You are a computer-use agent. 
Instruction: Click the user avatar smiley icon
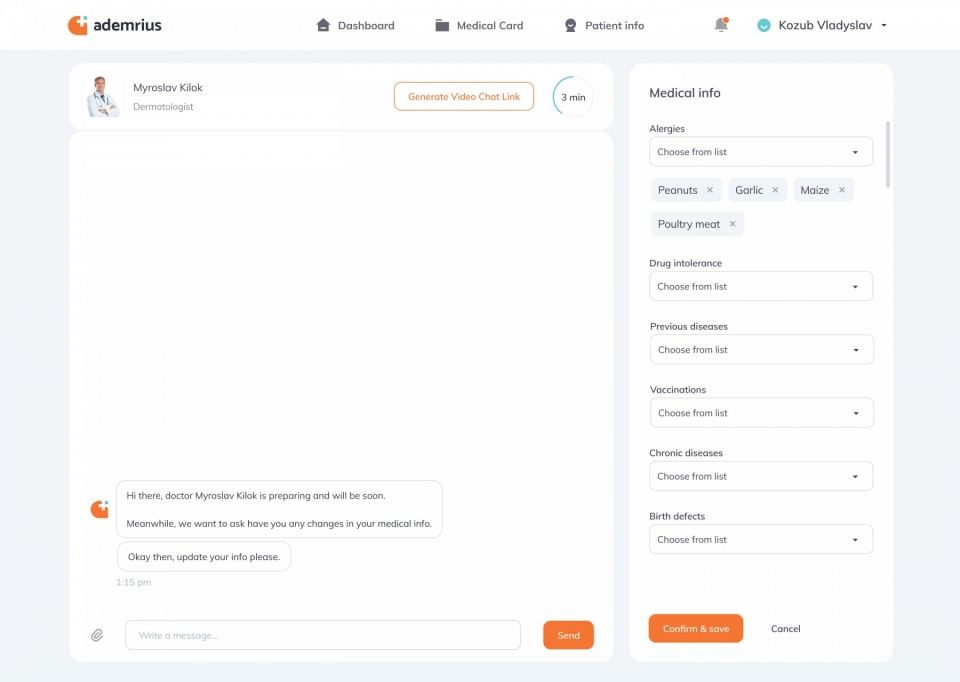tap(764, 25)
